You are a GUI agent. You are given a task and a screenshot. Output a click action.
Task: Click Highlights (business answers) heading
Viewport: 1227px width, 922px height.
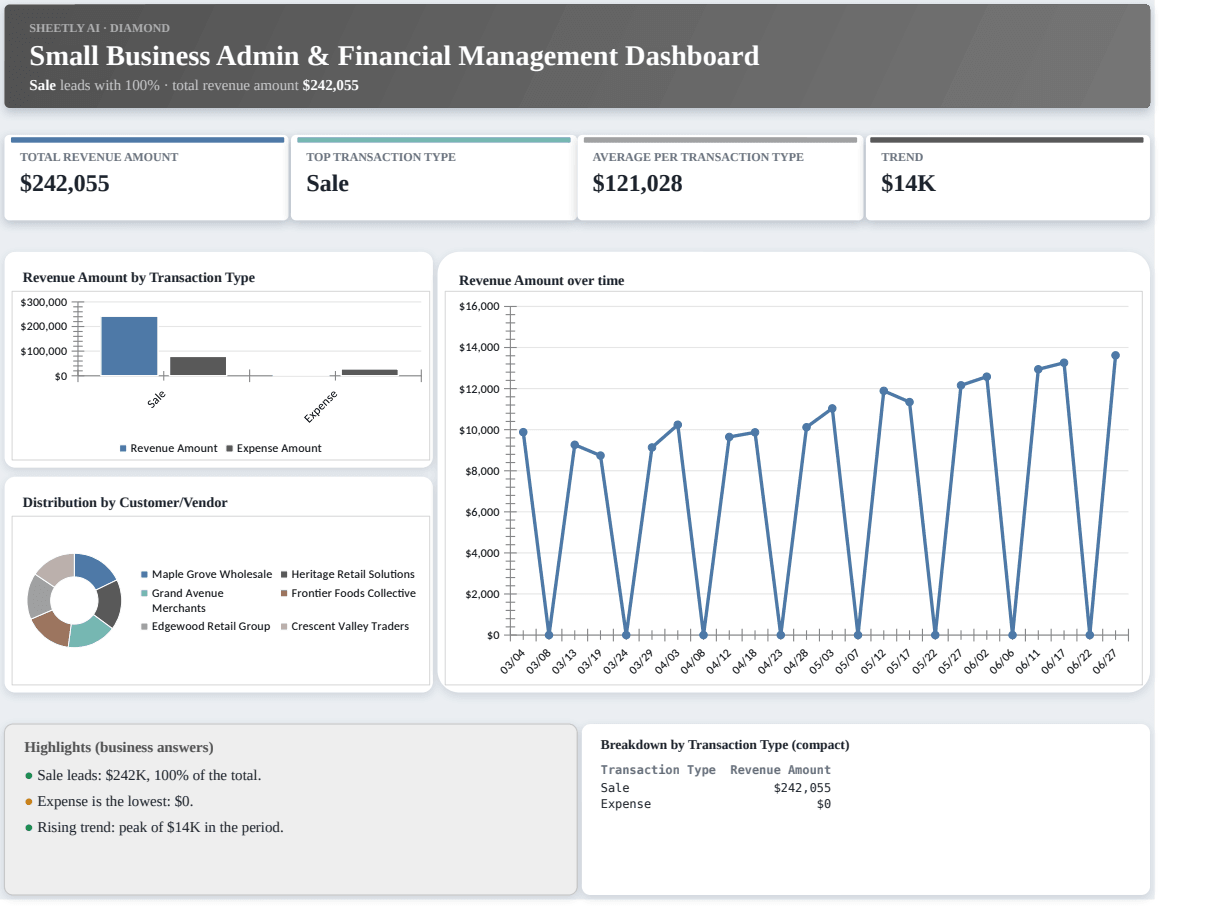click(119, 747)
